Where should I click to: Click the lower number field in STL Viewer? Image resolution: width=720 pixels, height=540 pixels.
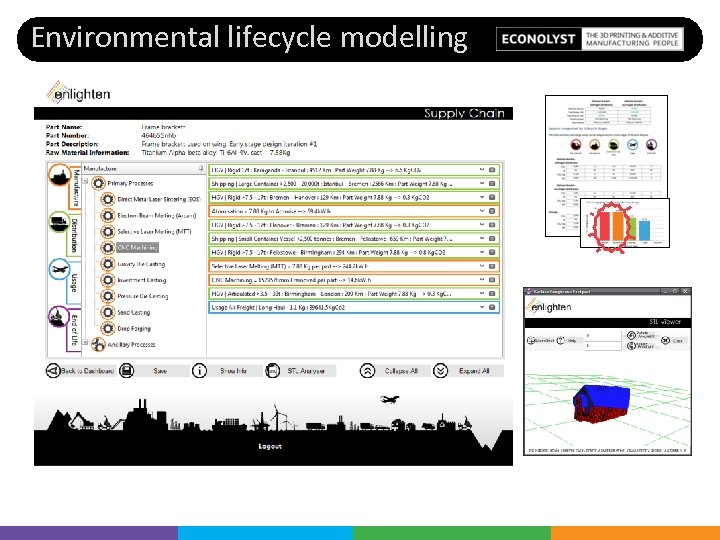click(x=603, y=345)
